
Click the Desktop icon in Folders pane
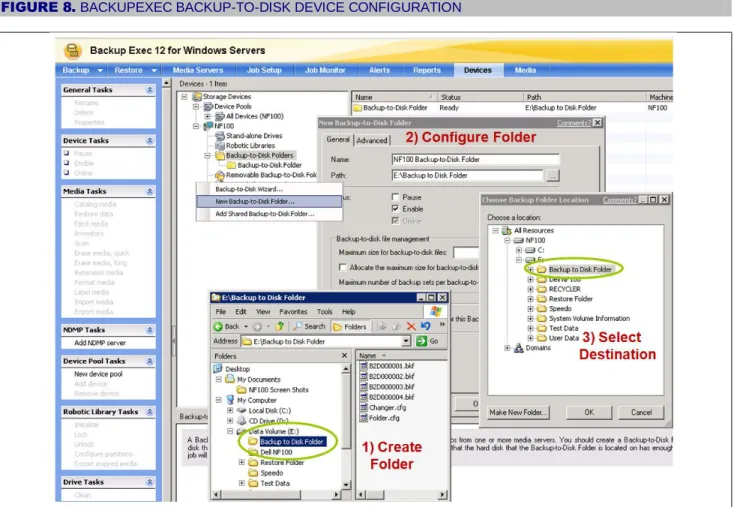pyautogui.click(x=218, y=369)
